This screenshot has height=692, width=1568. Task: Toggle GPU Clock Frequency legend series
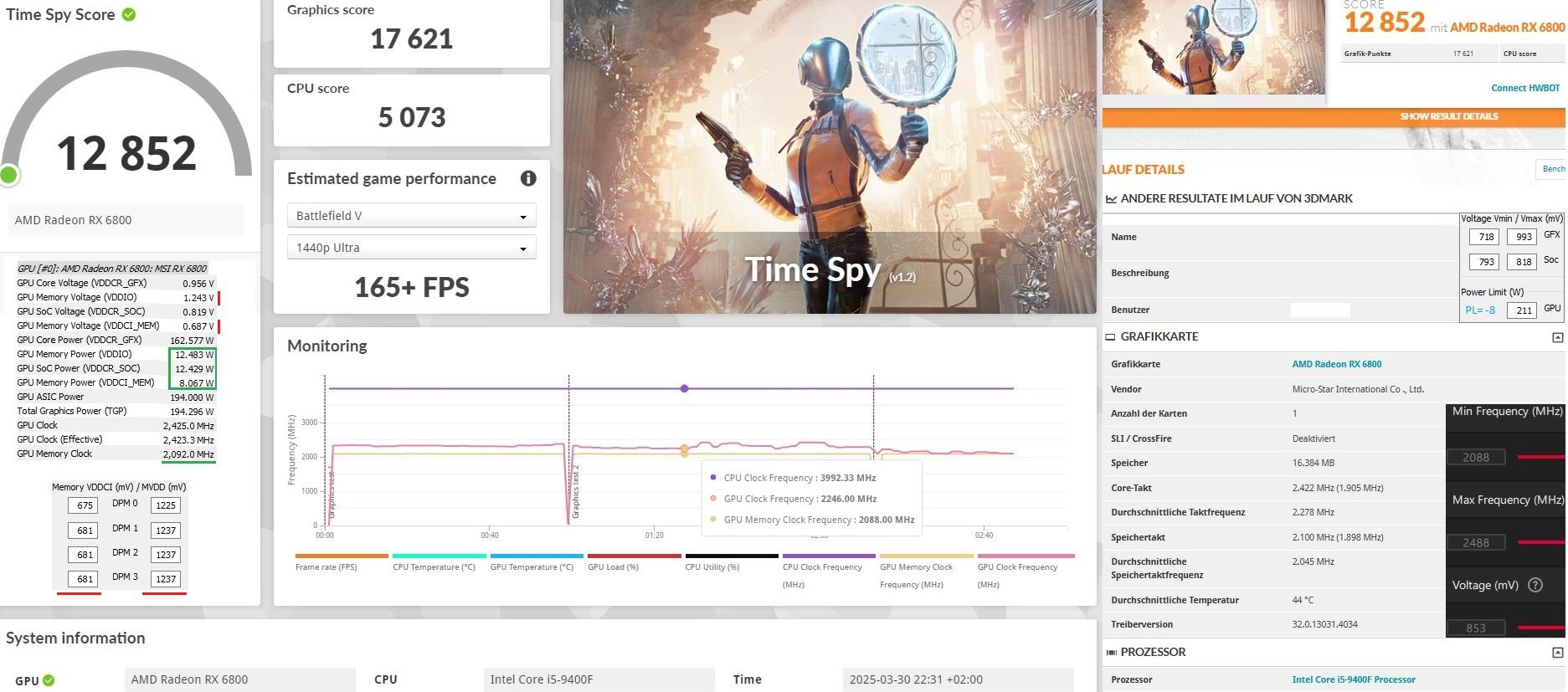[1026, 572]
